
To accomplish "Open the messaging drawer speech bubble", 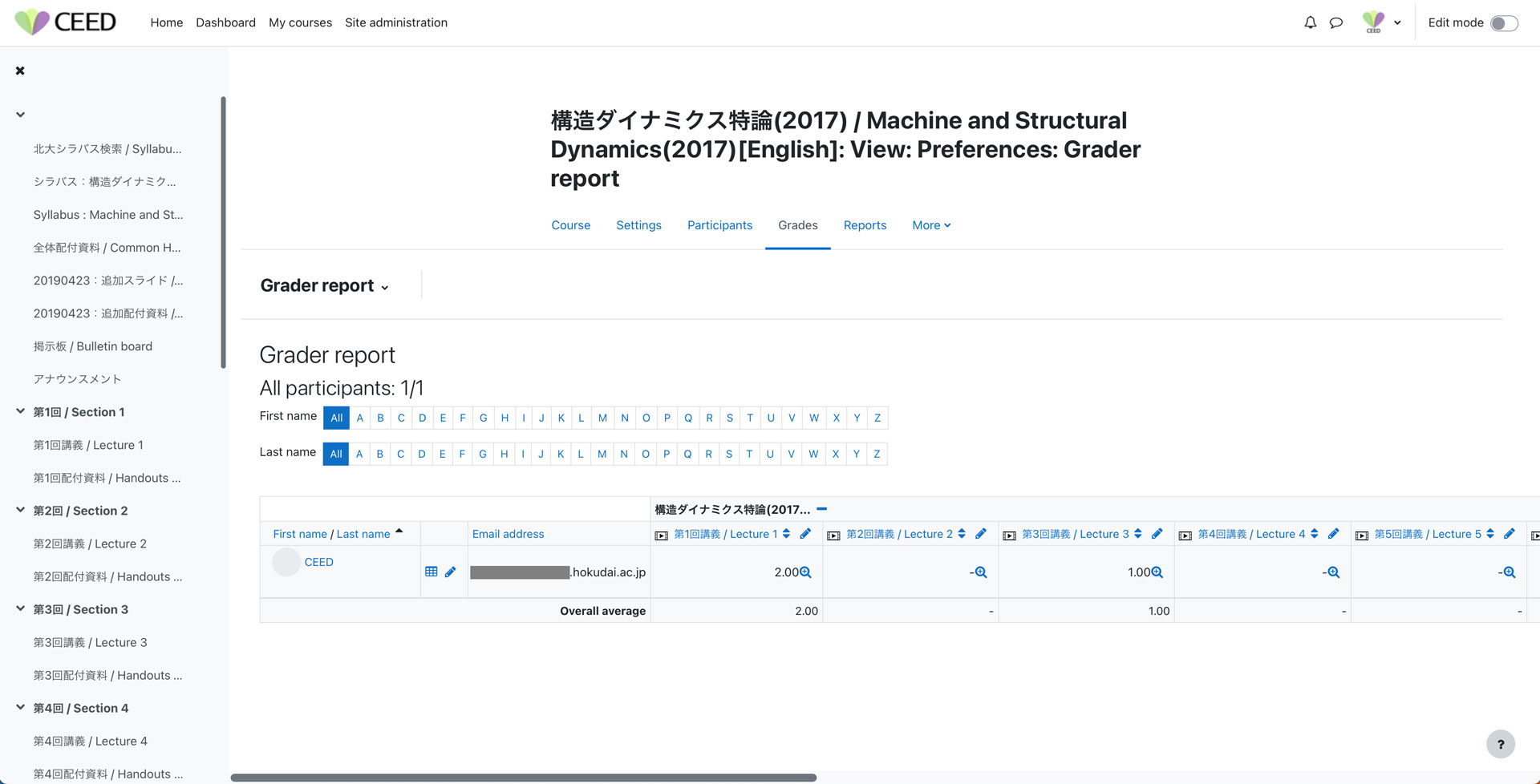I will point(1335,22).
